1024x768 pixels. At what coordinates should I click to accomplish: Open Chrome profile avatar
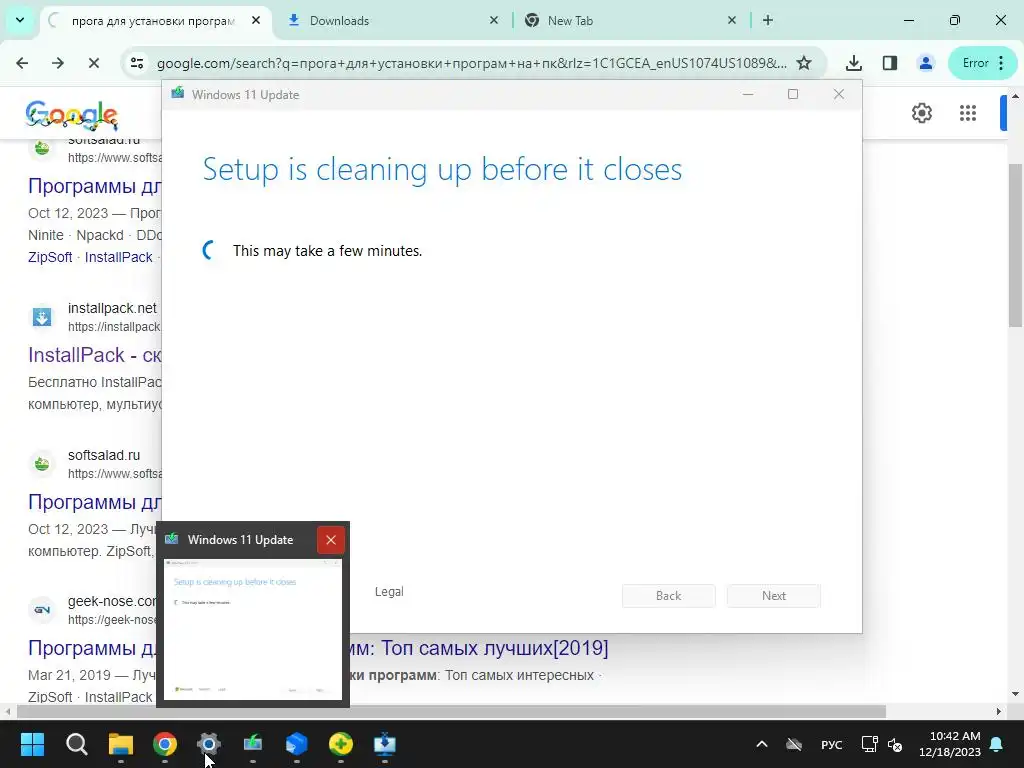pyautogui.click(x=925, y=63)
